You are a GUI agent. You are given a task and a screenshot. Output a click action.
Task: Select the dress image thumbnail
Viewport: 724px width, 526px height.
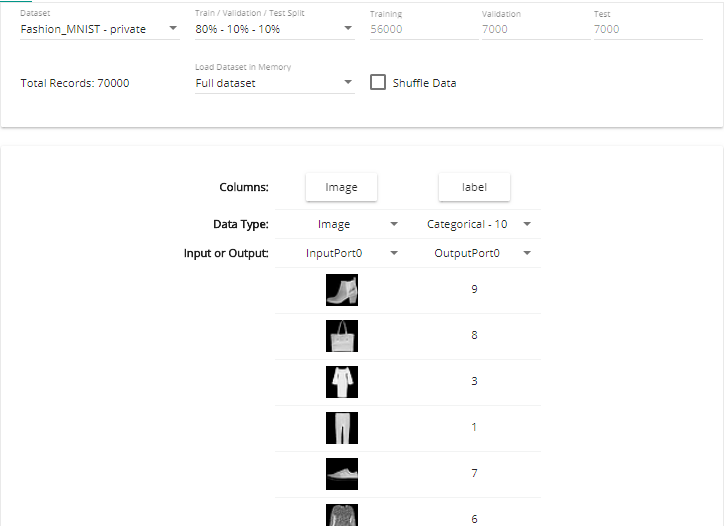pos(342,382)
